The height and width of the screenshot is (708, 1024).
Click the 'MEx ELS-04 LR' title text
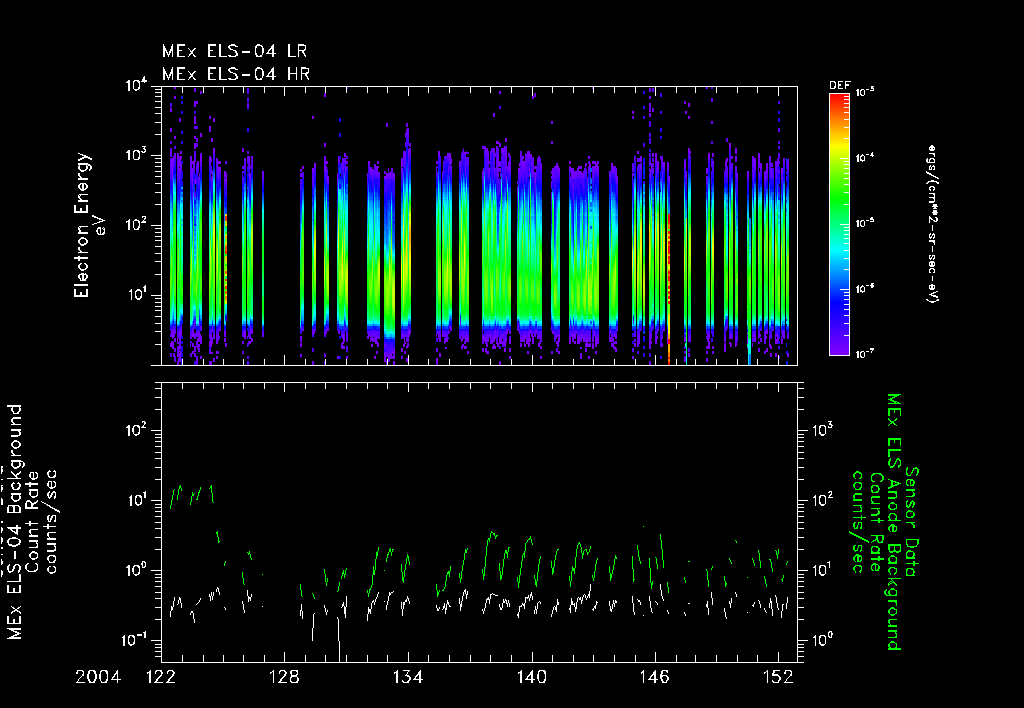click(x=234, y=51)
